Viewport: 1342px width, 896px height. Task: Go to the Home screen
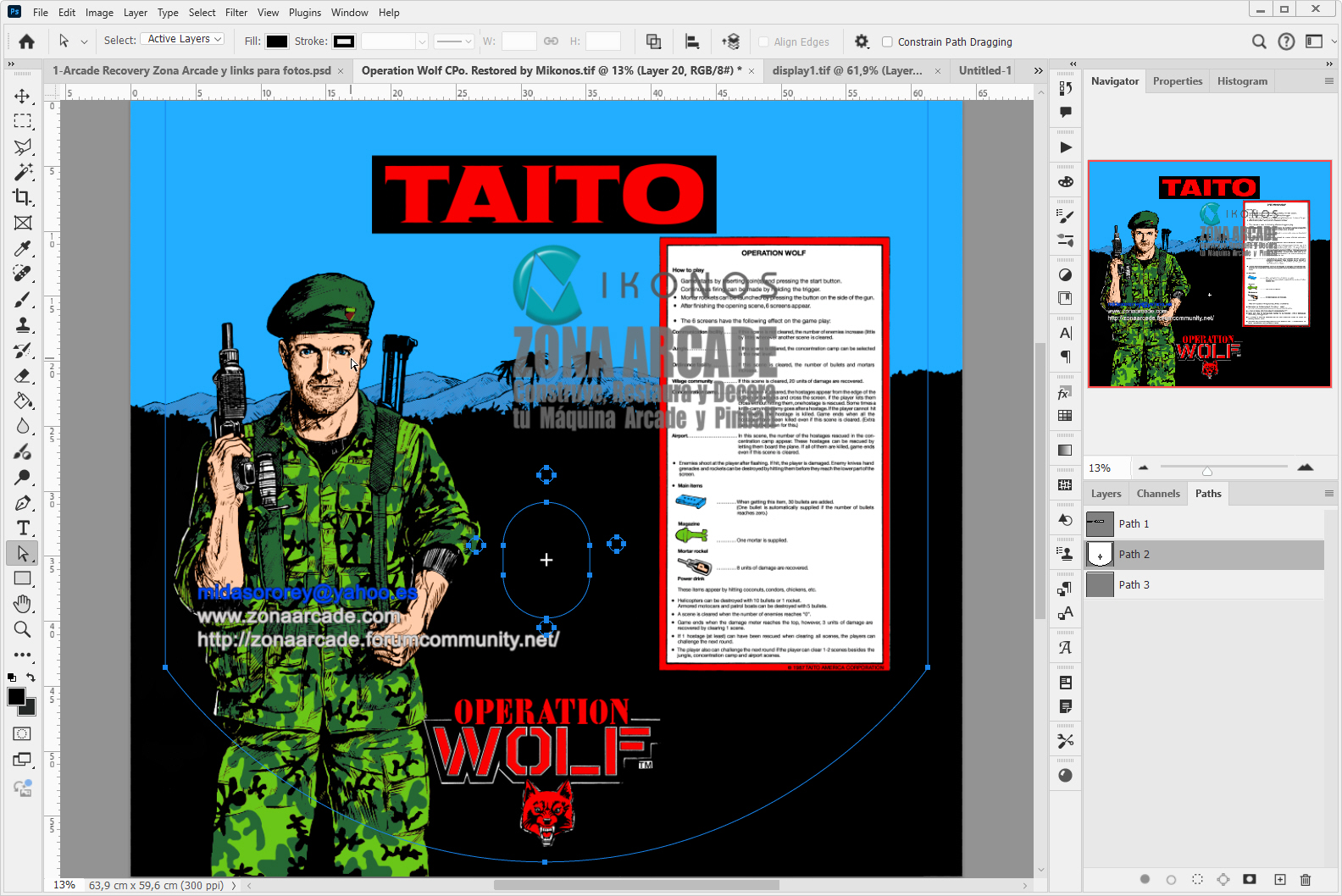coord(27,41)
